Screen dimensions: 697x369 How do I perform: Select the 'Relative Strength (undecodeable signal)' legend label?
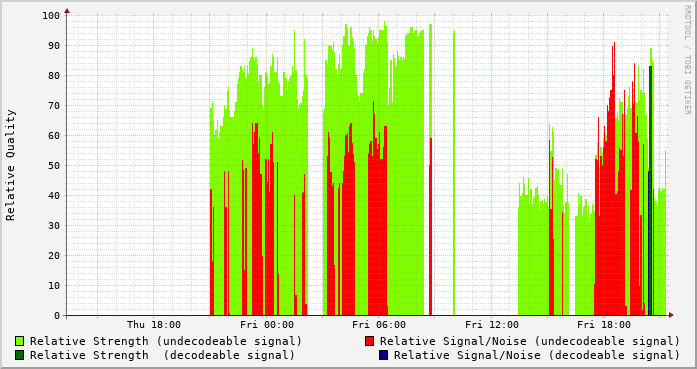coord(166,341)
